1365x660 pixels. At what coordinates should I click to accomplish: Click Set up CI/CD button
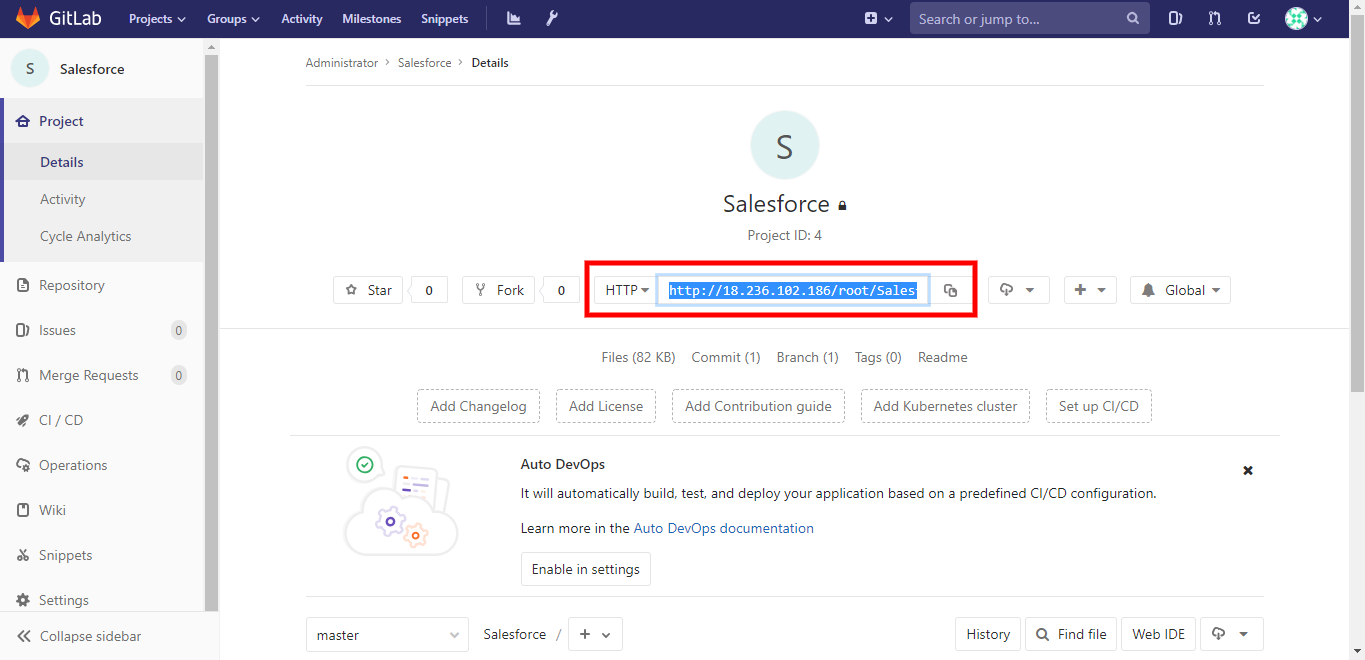[x=1099, y=406]
